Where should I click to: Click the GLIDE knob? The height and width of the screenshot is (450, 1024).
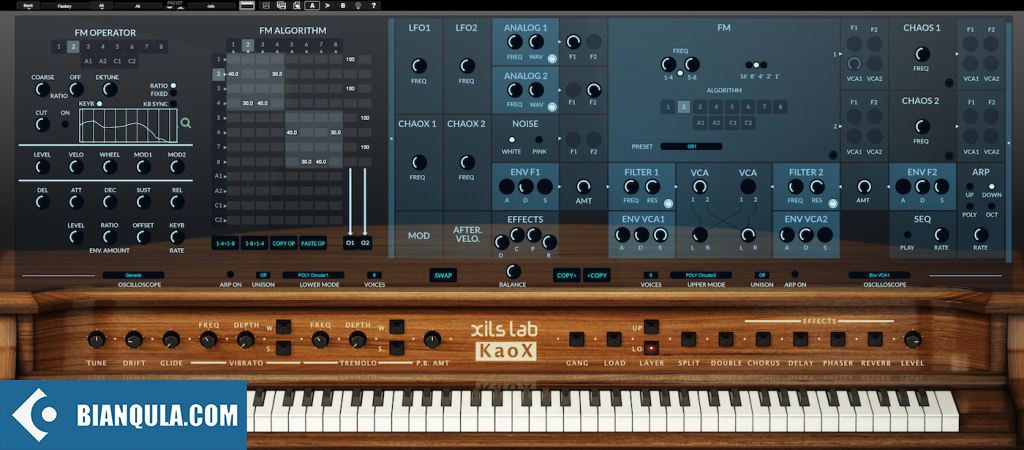(171, 340)
